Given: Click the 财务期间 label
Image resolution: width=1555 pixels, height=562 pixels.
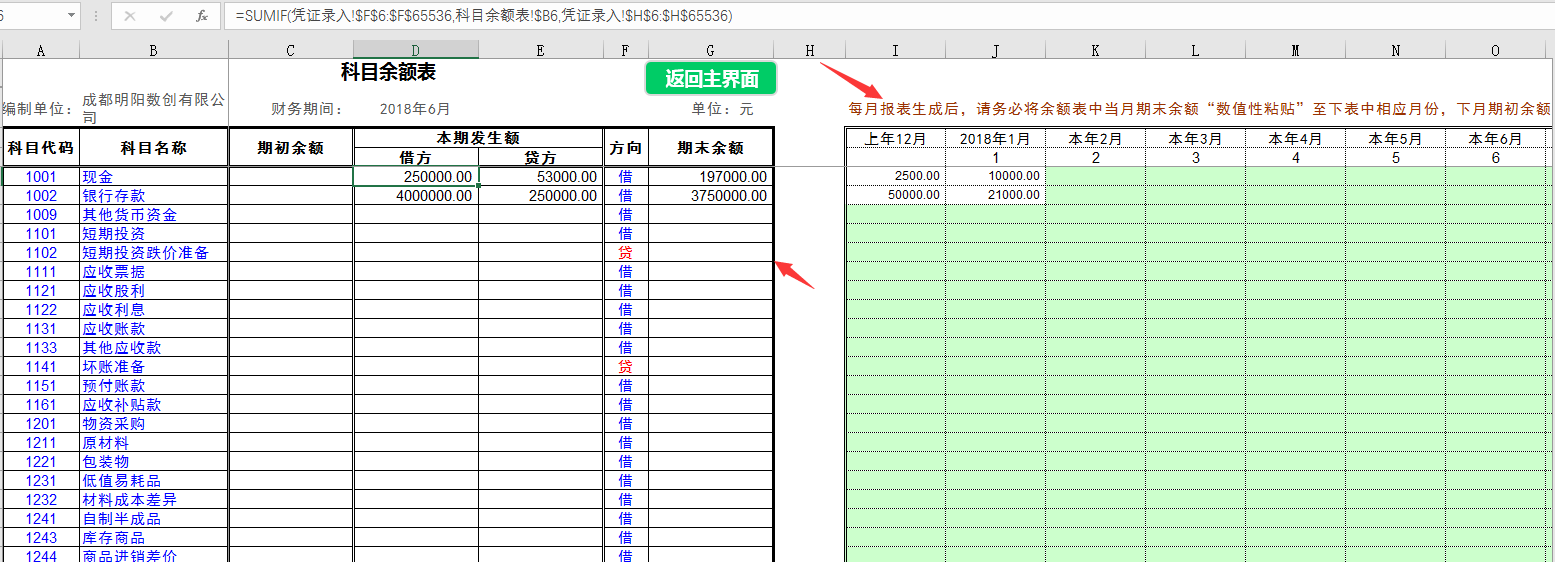Looking at the screenshot, I should coord(307,109).
